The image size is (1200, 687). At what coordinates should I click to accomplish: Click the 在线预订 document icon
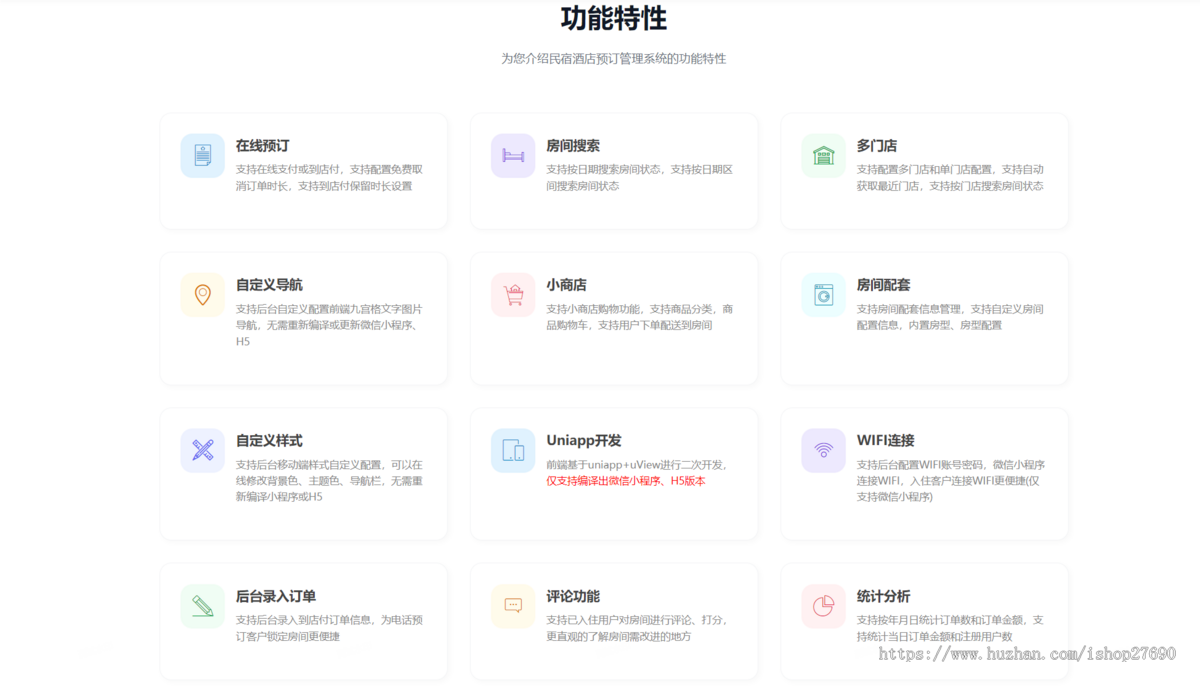203,155
